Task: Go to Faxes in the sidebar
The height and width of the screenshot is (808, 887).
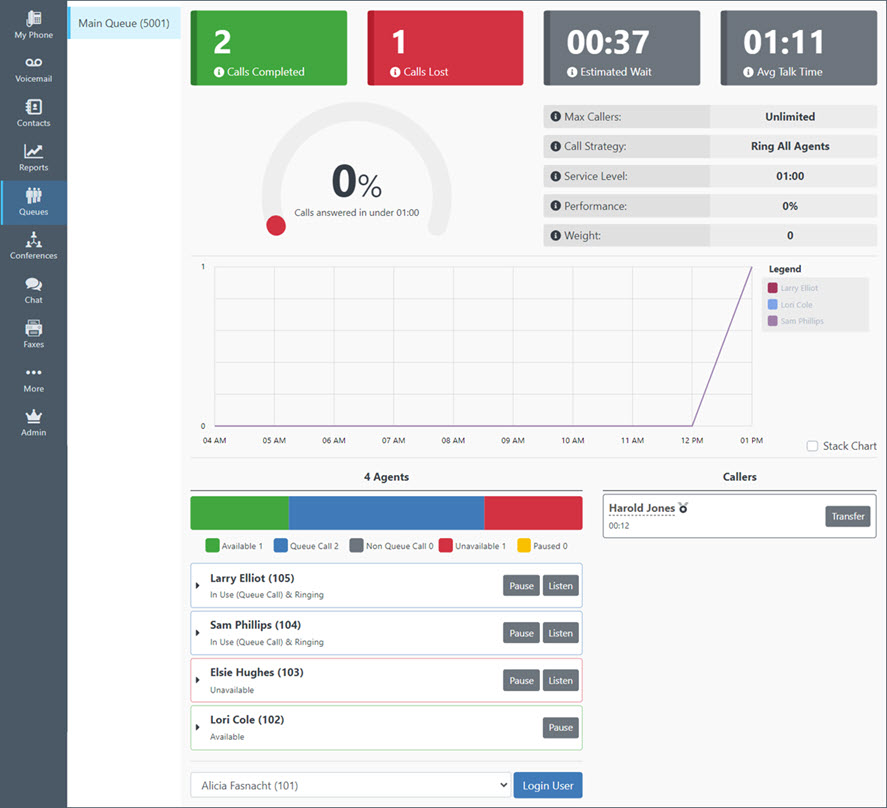Action: [33, 334]
